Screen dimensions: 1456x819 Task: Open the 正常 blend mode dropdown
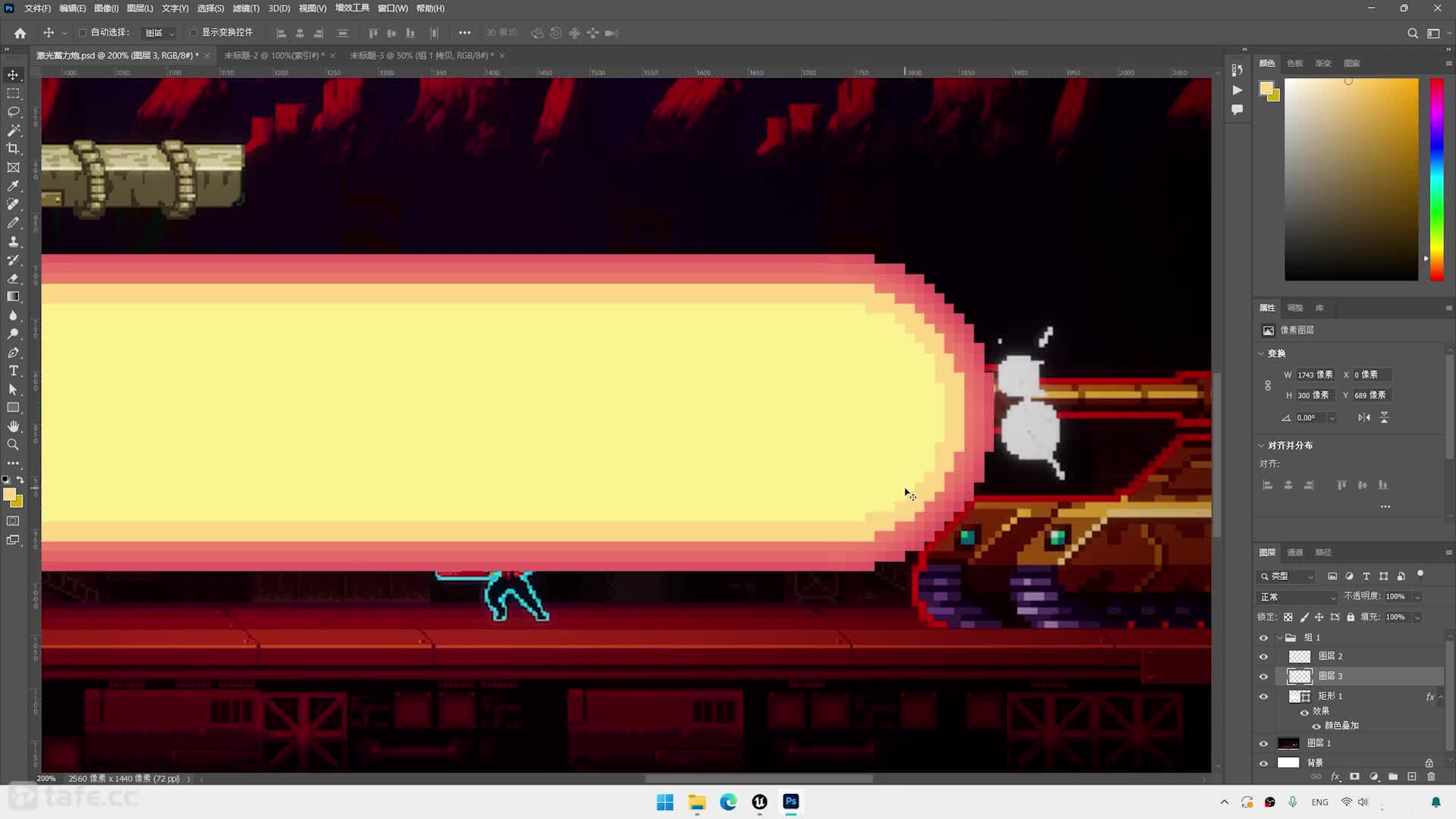pos(1297,598)
